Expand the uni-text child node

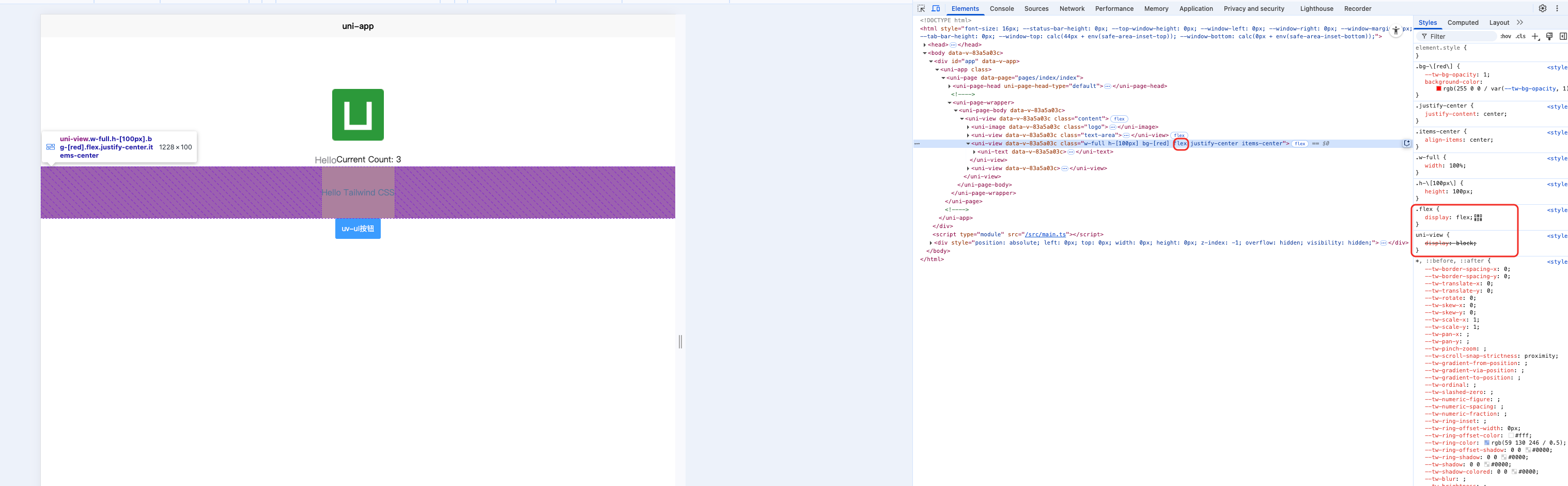pos(974,151)
